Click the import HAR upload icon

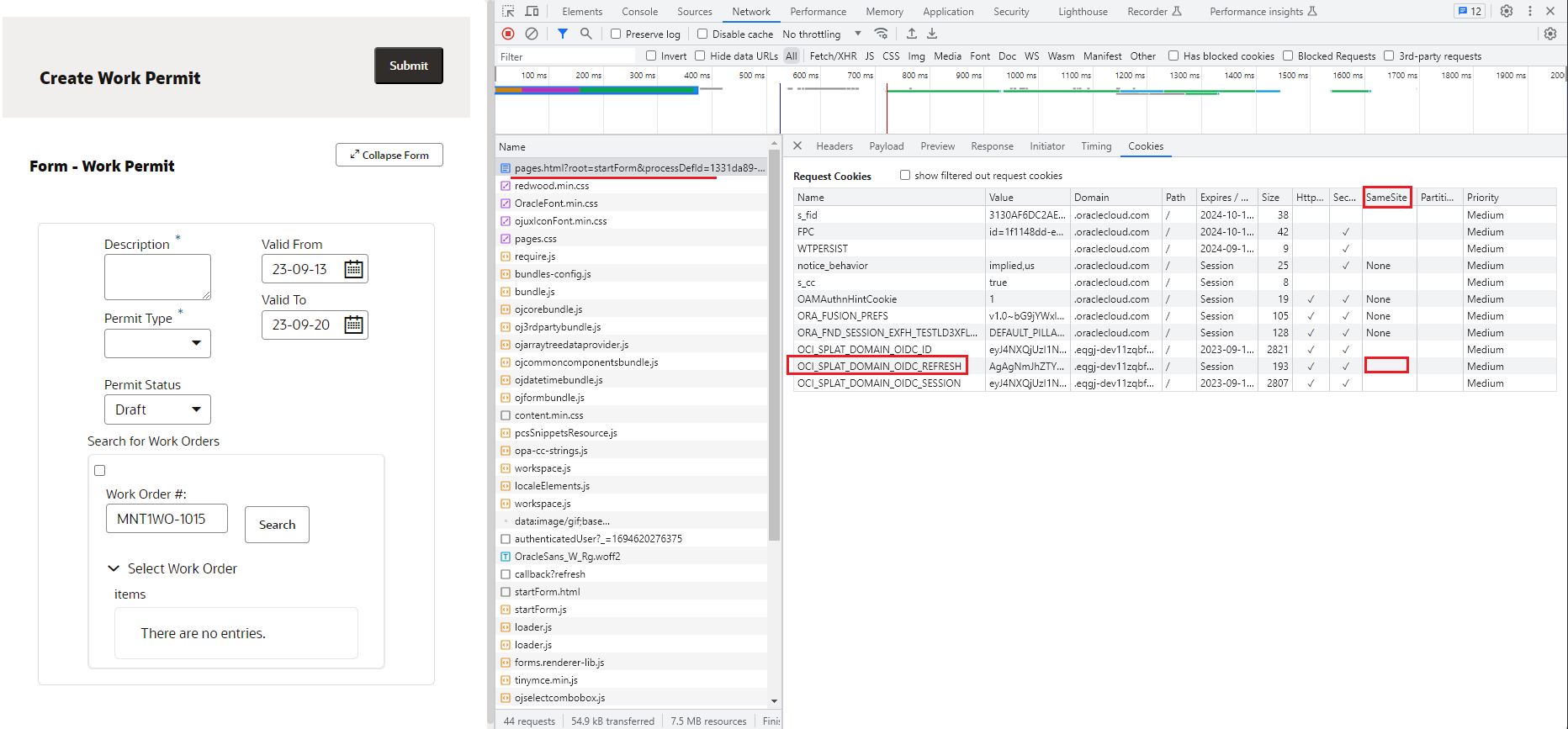point(912,34)
